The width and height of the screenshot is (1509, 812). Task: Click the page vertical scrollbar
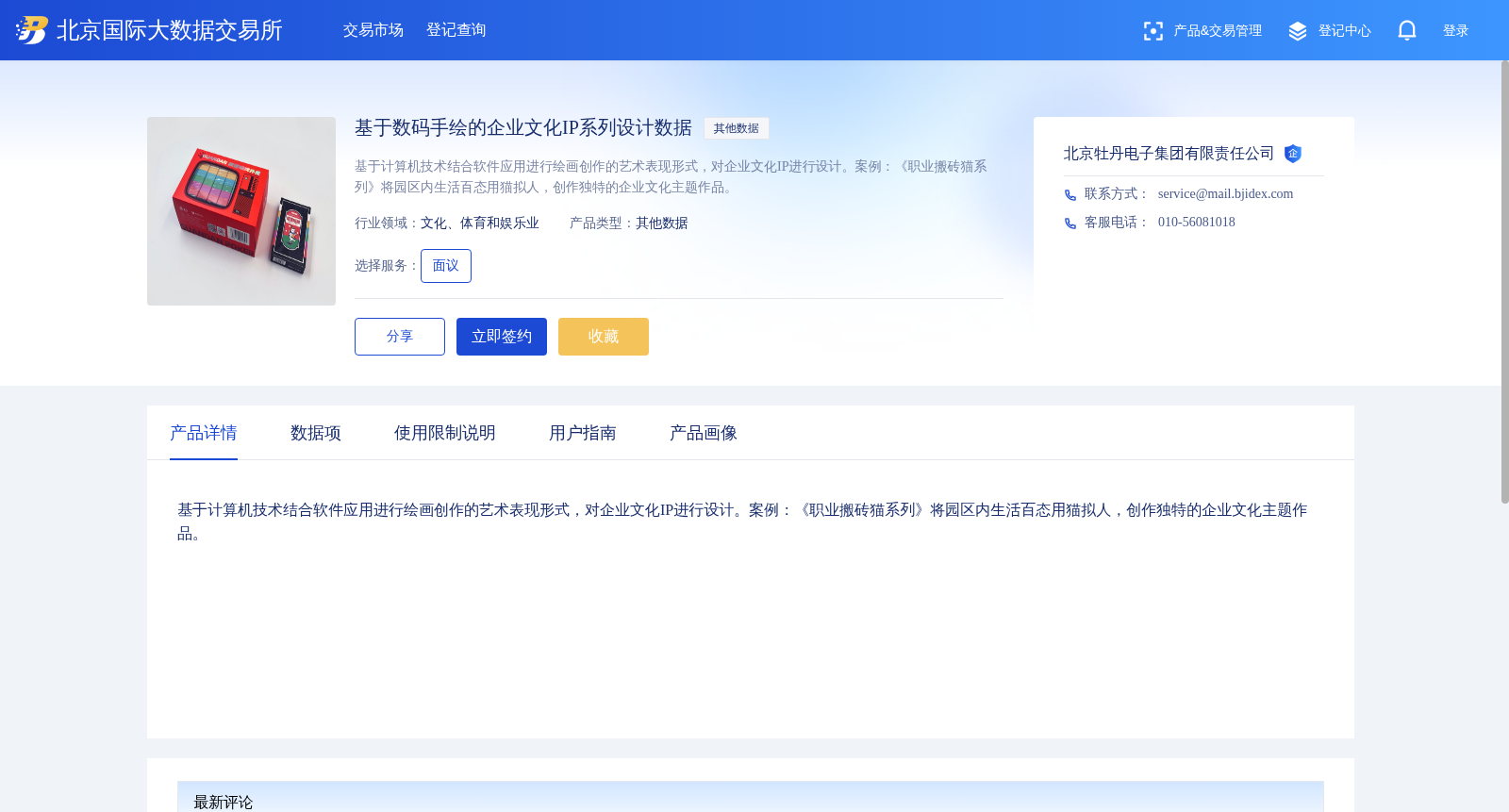1505,283
